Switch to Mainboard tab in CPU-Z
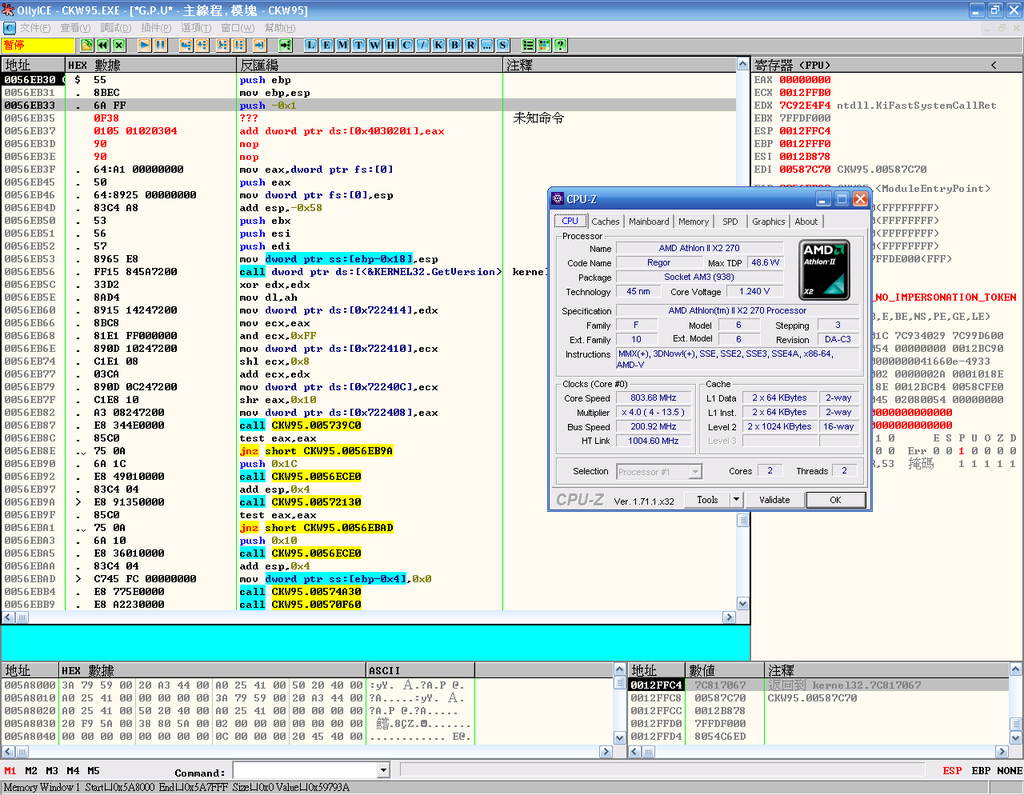Screen dimensions: 1024x795 pyautogui.click(x=648, y=221)
